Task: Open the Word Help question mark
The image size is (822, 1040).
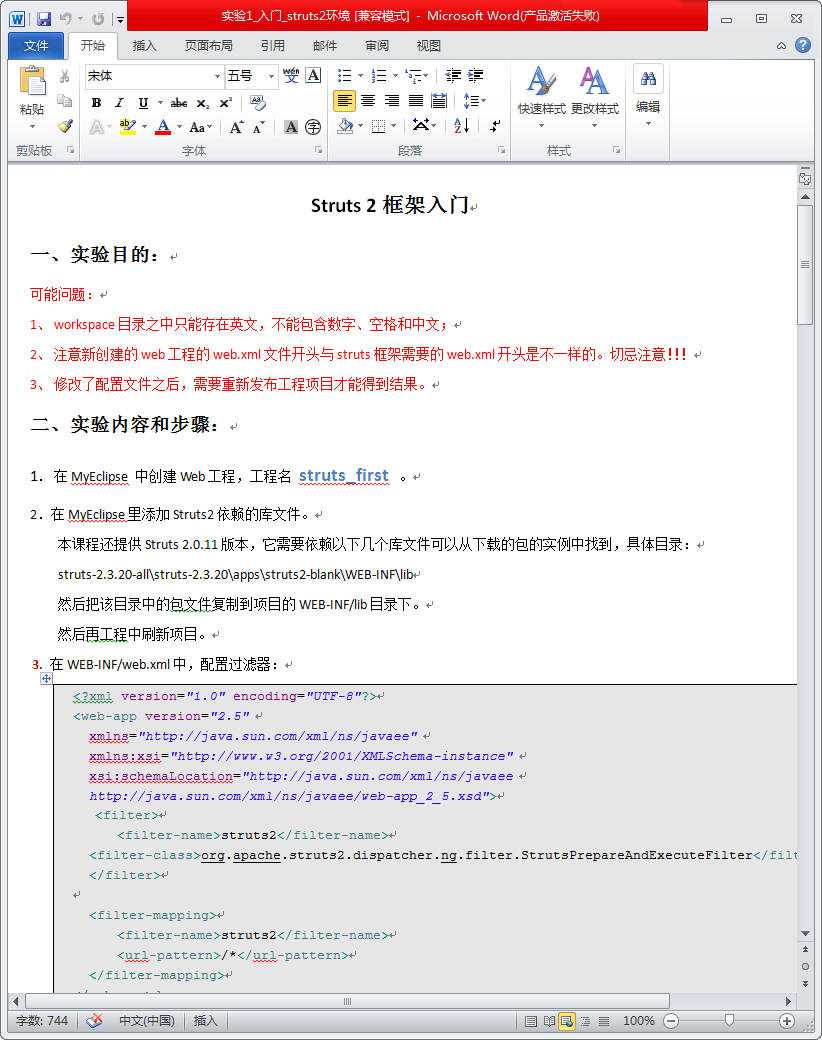Action: 803,45
